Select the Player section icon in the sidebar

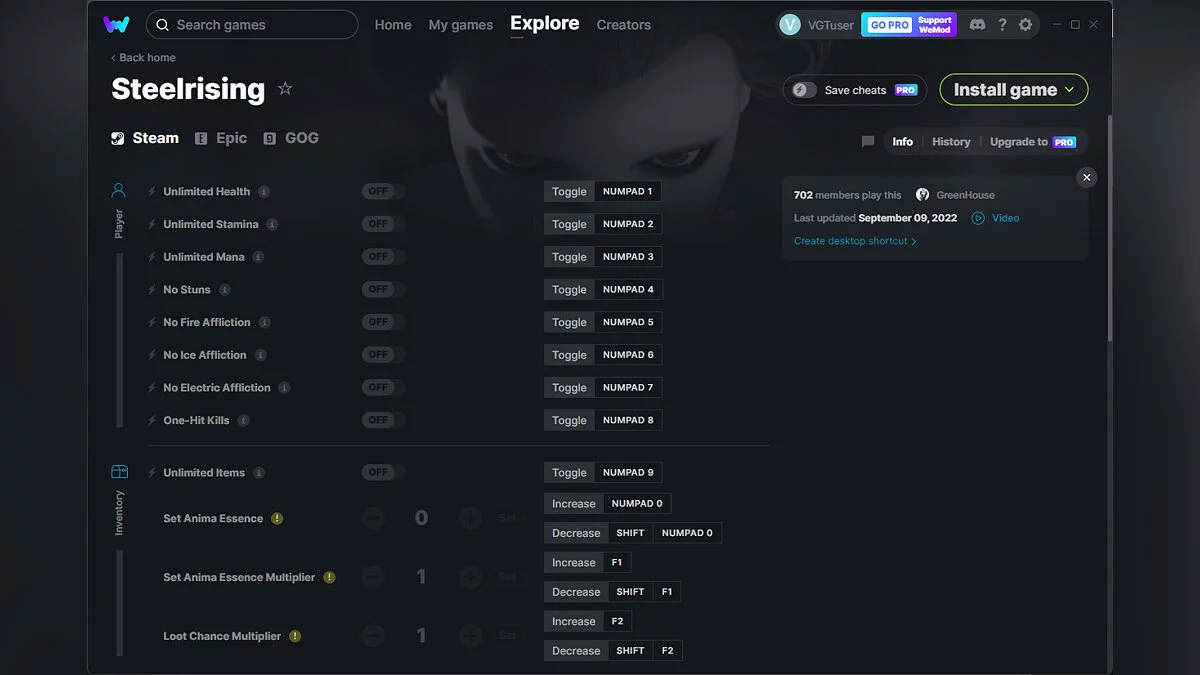(119, 190)
